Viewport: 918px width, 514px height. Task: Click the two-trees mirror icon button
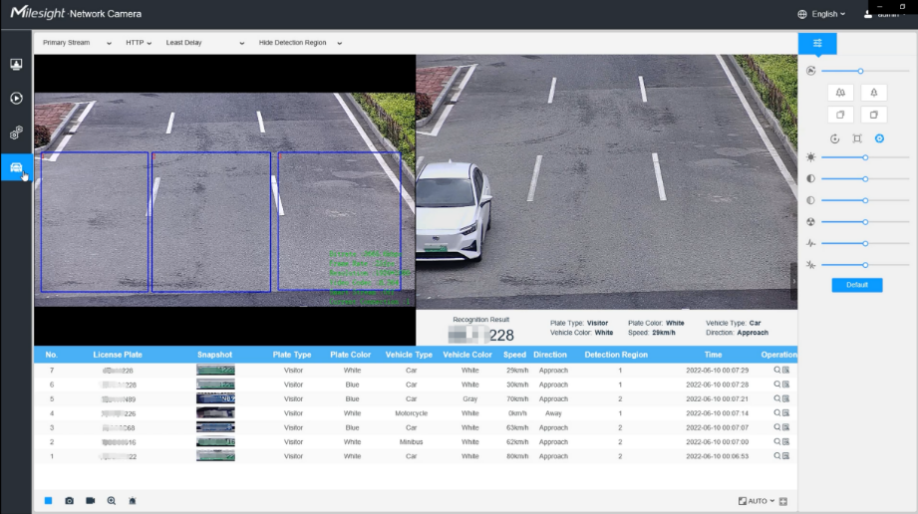point(840,92)
